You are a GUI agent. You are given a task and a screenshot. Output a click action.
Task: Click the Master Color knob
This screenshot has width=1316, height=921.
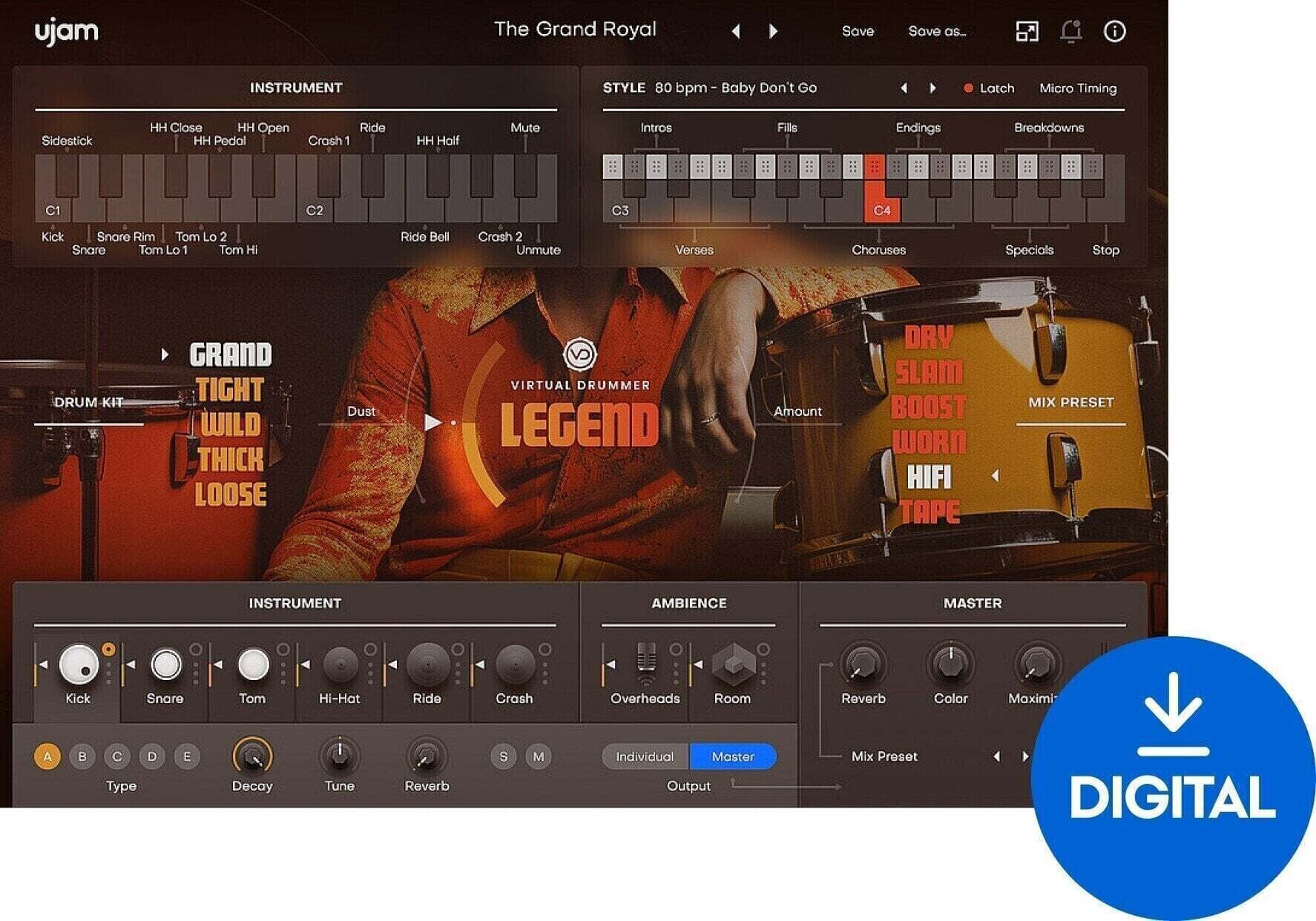[x=950, y=664]
